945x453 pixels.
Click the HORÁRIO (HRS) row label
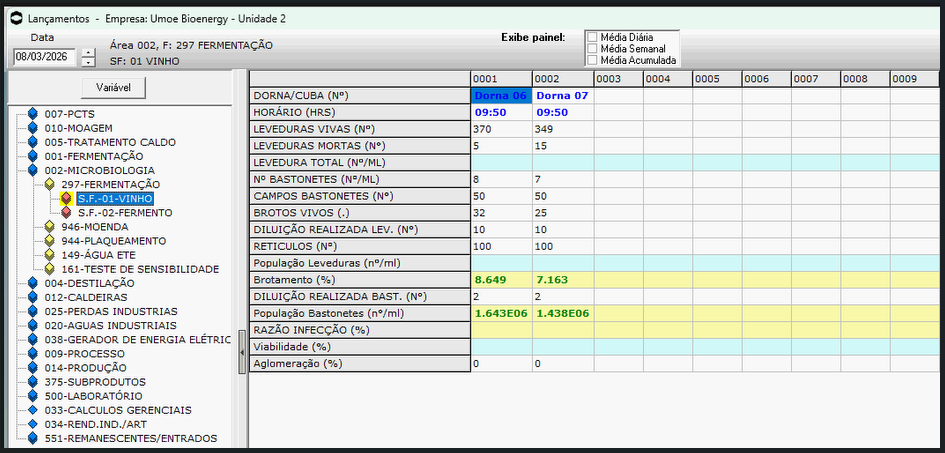tap(360, 112)
